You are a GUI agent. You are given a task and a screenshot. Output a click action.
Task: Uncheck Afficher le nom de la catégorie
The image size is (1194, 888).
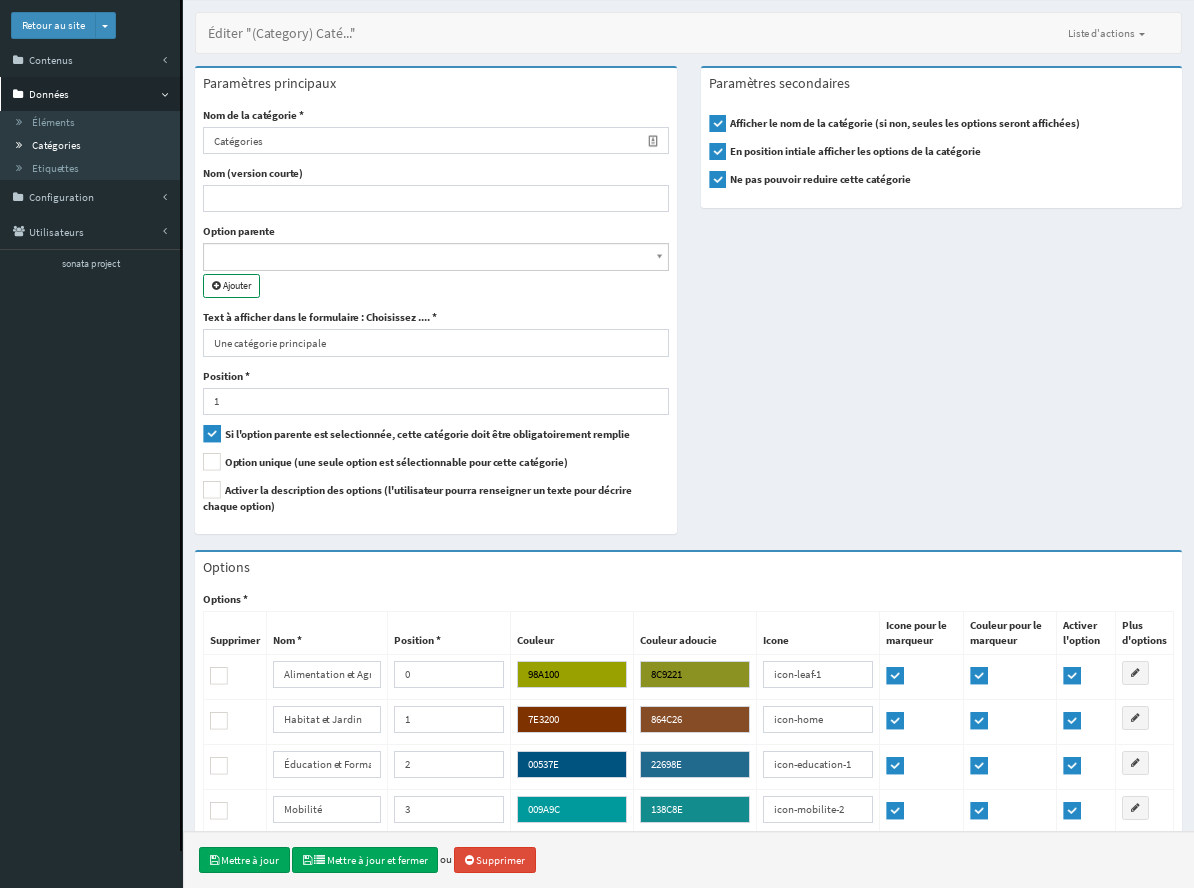coord(717,124)
